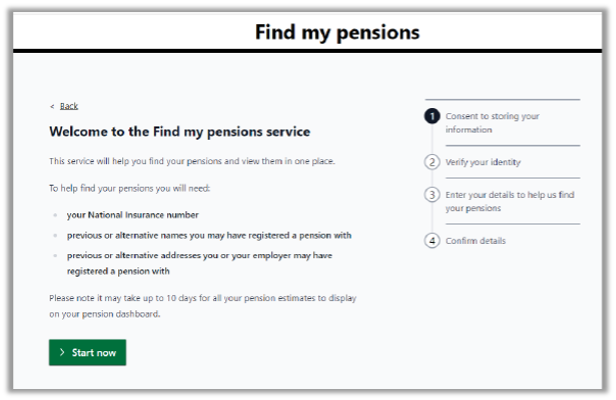Click the 'To help find your pensions' line
Screen dimensions: 616x400
[130, 188]
